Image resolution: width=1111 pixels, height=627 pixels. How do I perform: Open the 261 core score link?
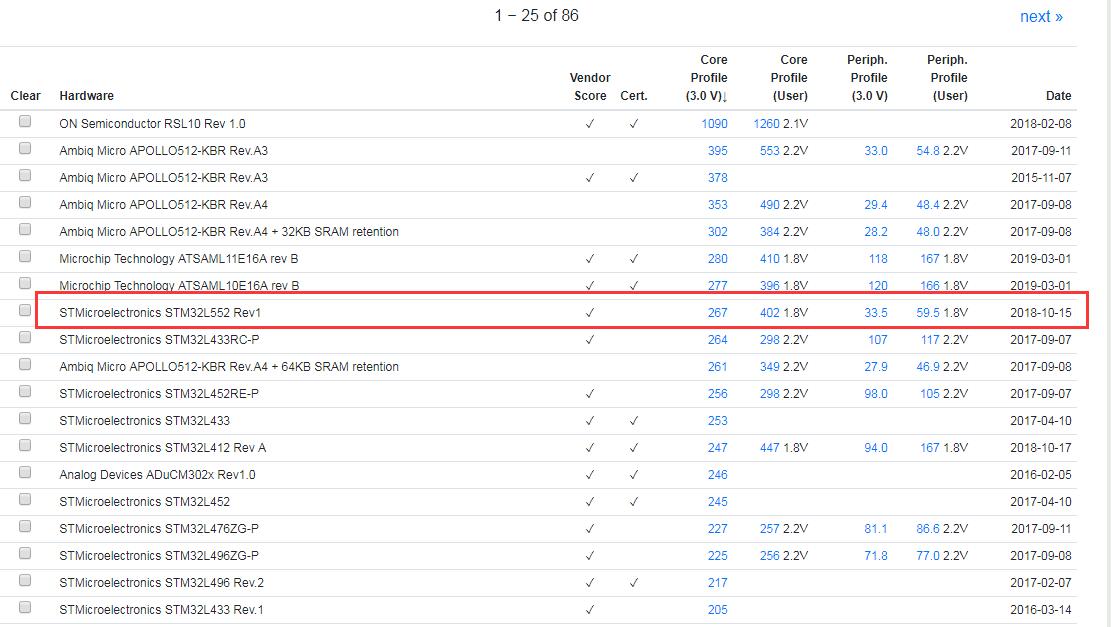[x=718, y=366]
